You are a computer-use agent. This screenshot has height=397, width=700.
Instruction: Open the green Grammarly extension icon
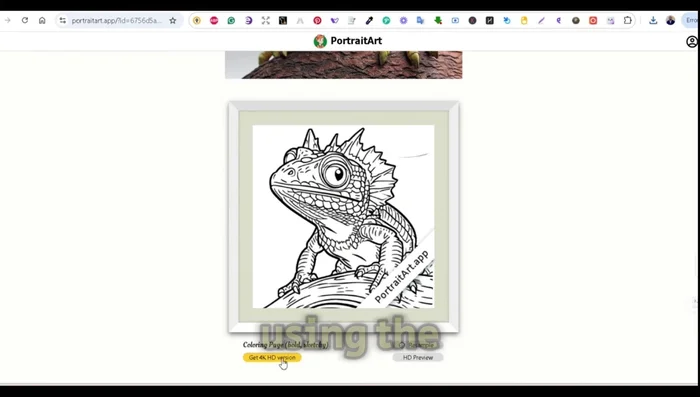(x=231, y=21)
